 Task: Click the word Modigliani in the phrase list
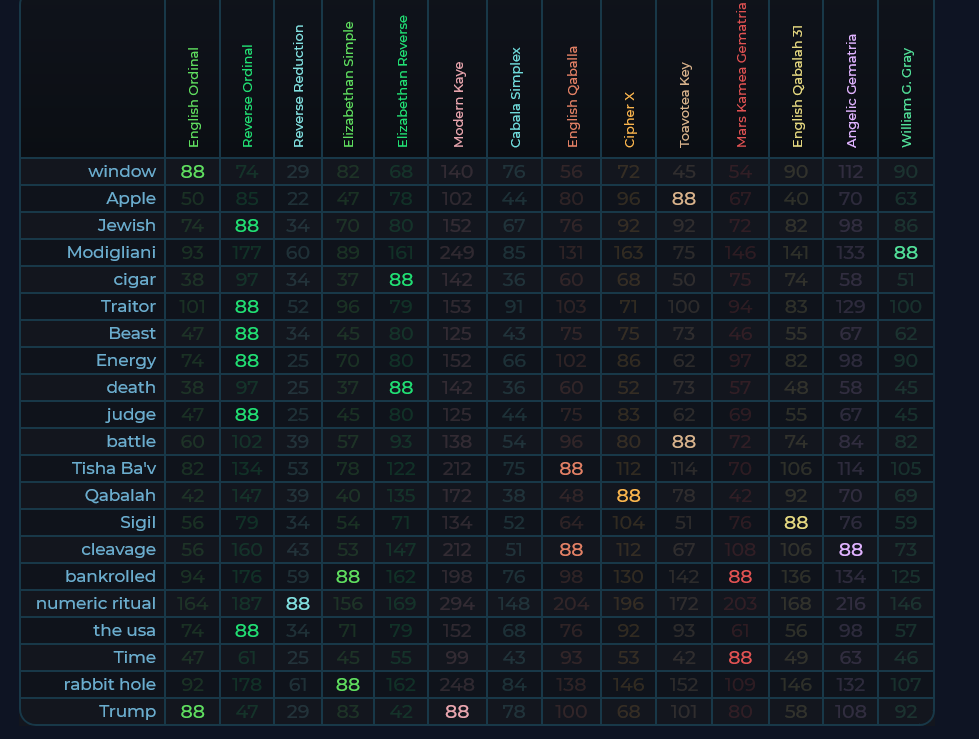tap(111, 252)
